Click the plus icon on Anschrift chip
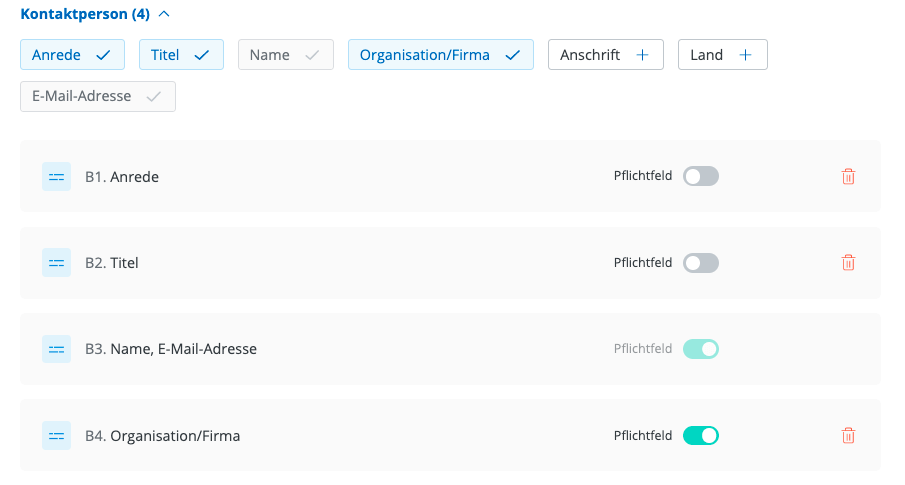Viewport: 905px width, 485px height. pos(642,55)
